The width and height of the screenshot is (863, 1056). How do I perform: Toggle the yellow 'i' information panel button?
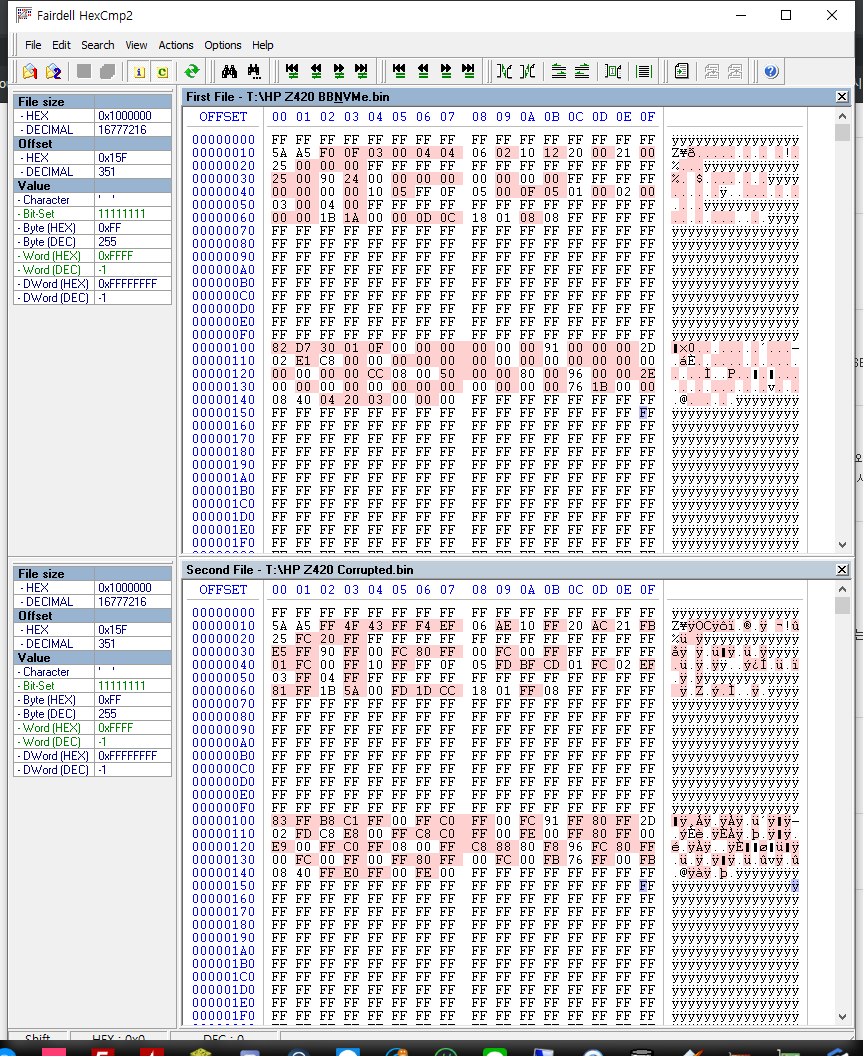139,71
